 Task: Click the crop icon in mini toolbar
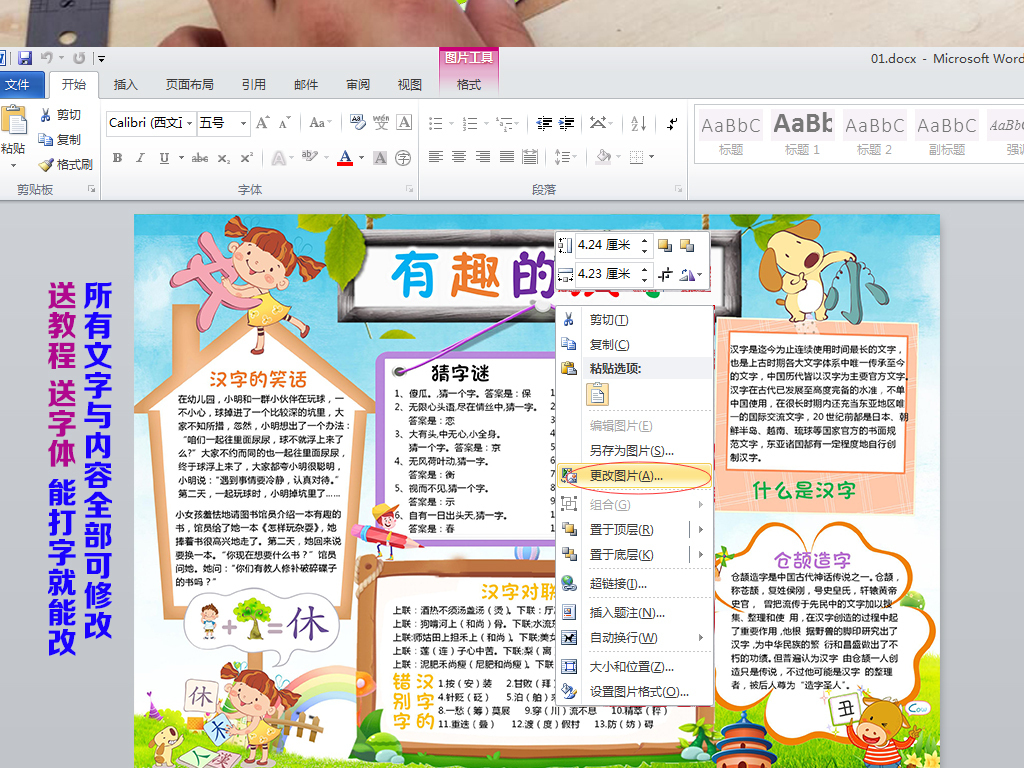point(666,274)
